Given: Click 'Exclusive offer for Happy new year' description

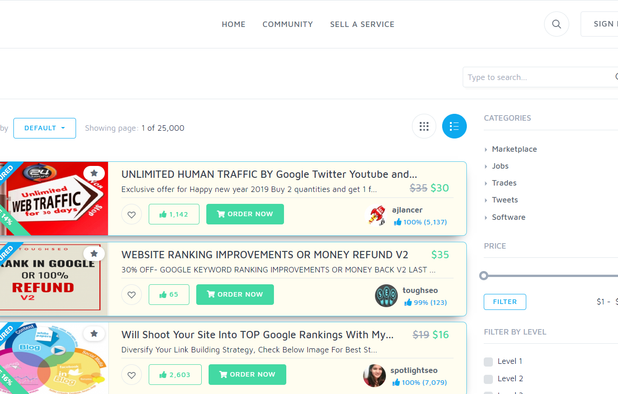Looking at the screenshot, I should point(249,190).
